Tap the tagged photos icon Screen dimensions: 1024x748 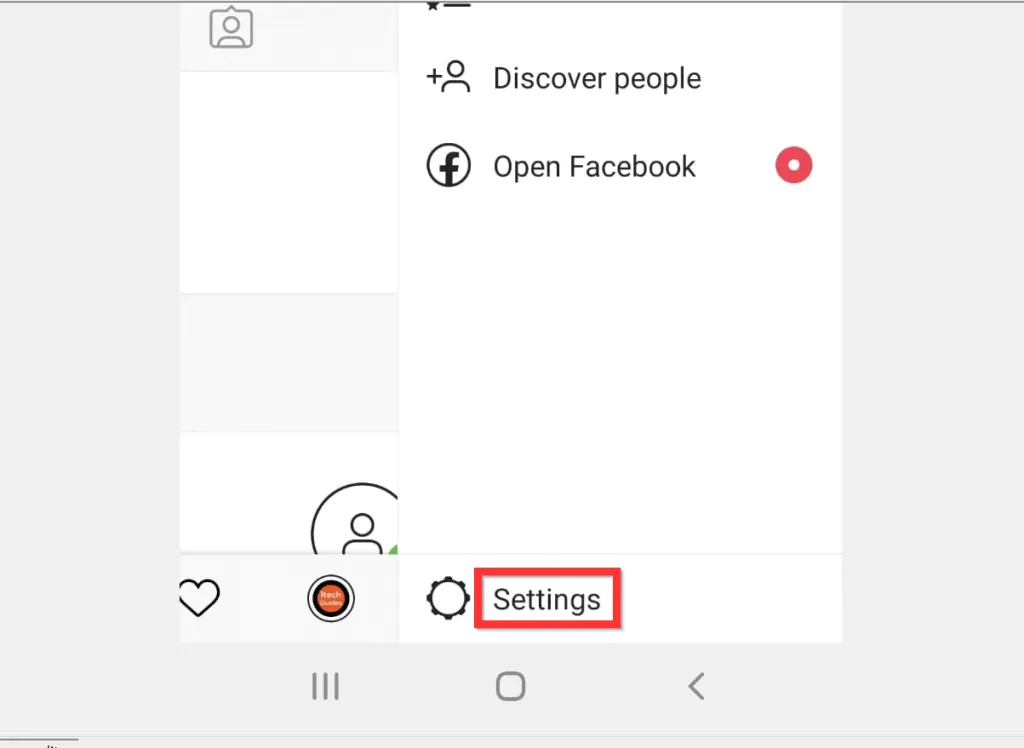231,27
